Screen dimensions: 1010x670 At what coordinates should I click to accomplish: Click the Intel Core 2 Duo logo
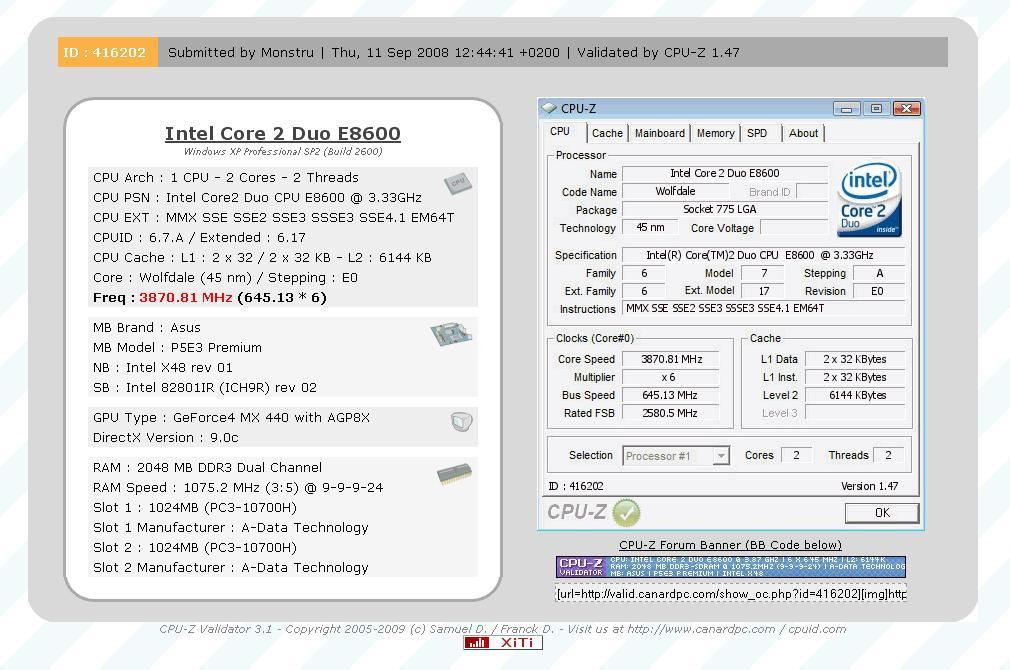tap(870, 200)
